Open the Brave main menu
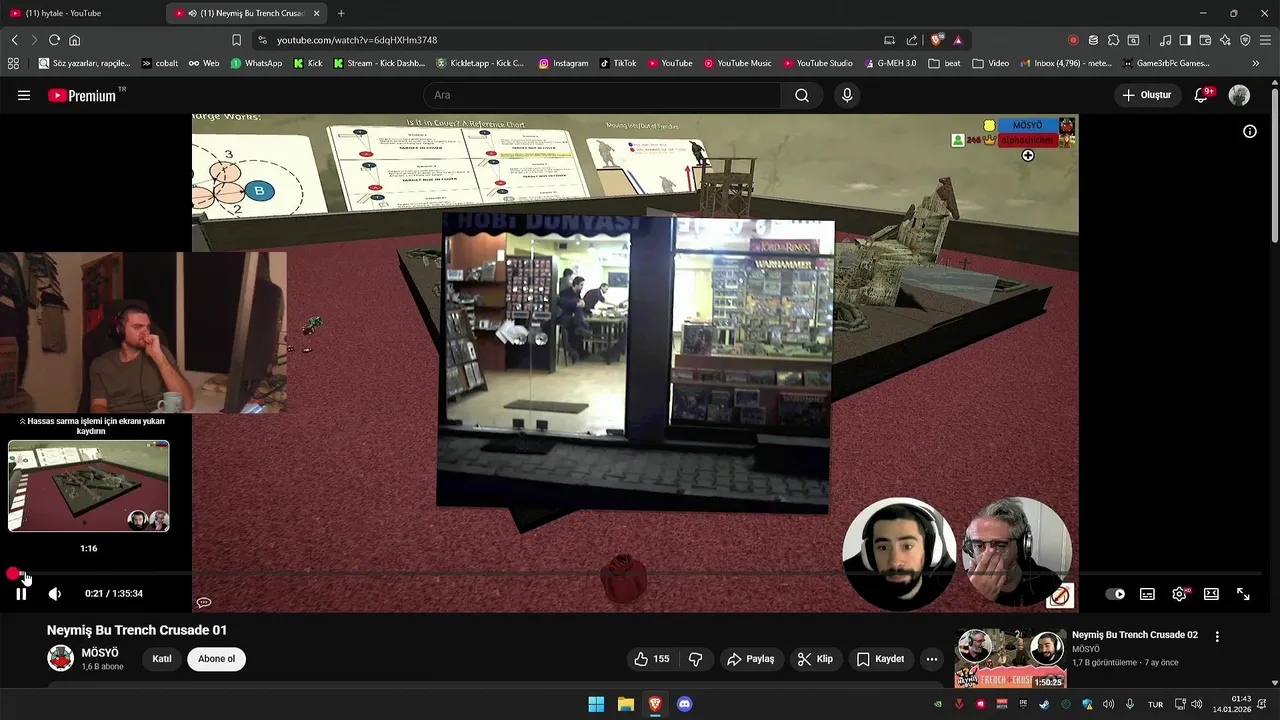The image size is (1280, 720). (x=1265, y=40)
